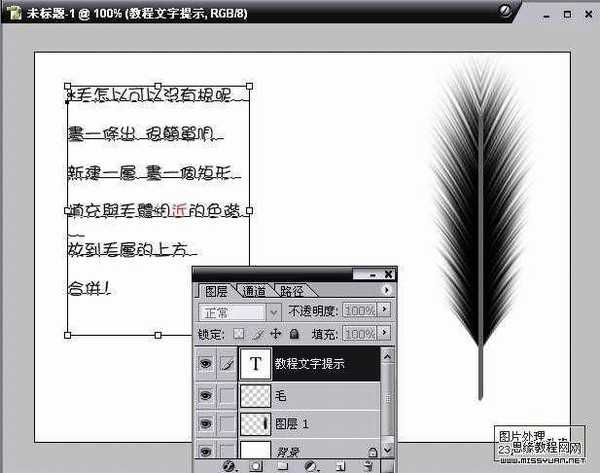This screenshot has width=600, height=473.
Task: Hide the 教程文字提示 text layer
Action: point(205,365)
